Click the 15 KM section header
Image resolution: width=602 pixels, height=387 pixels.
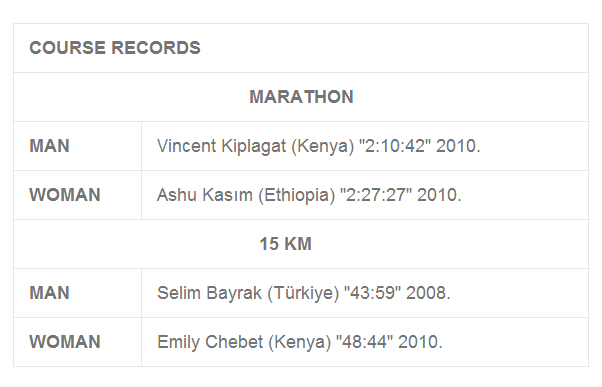286,244
